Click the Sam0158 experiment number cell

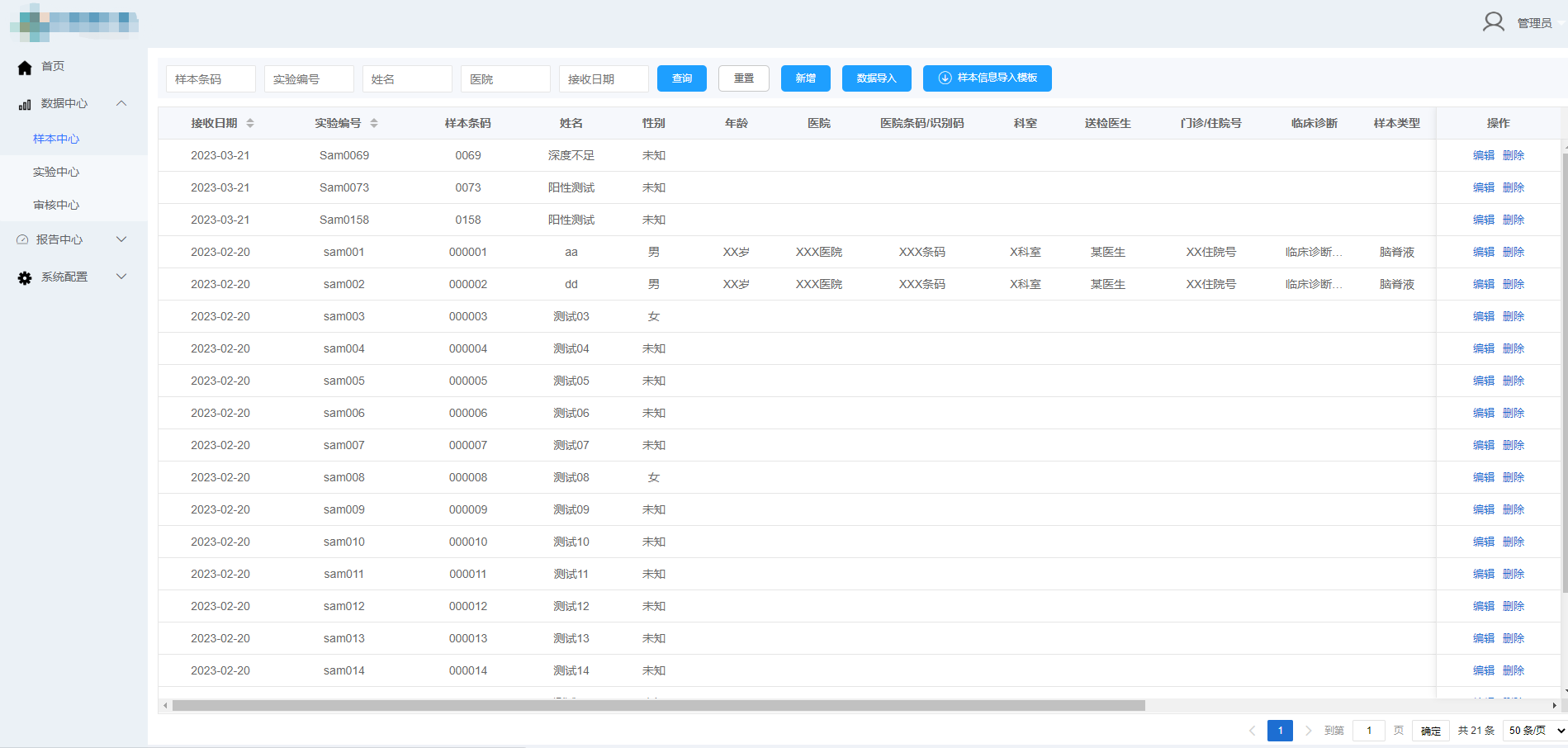click(x=344, y=220)
